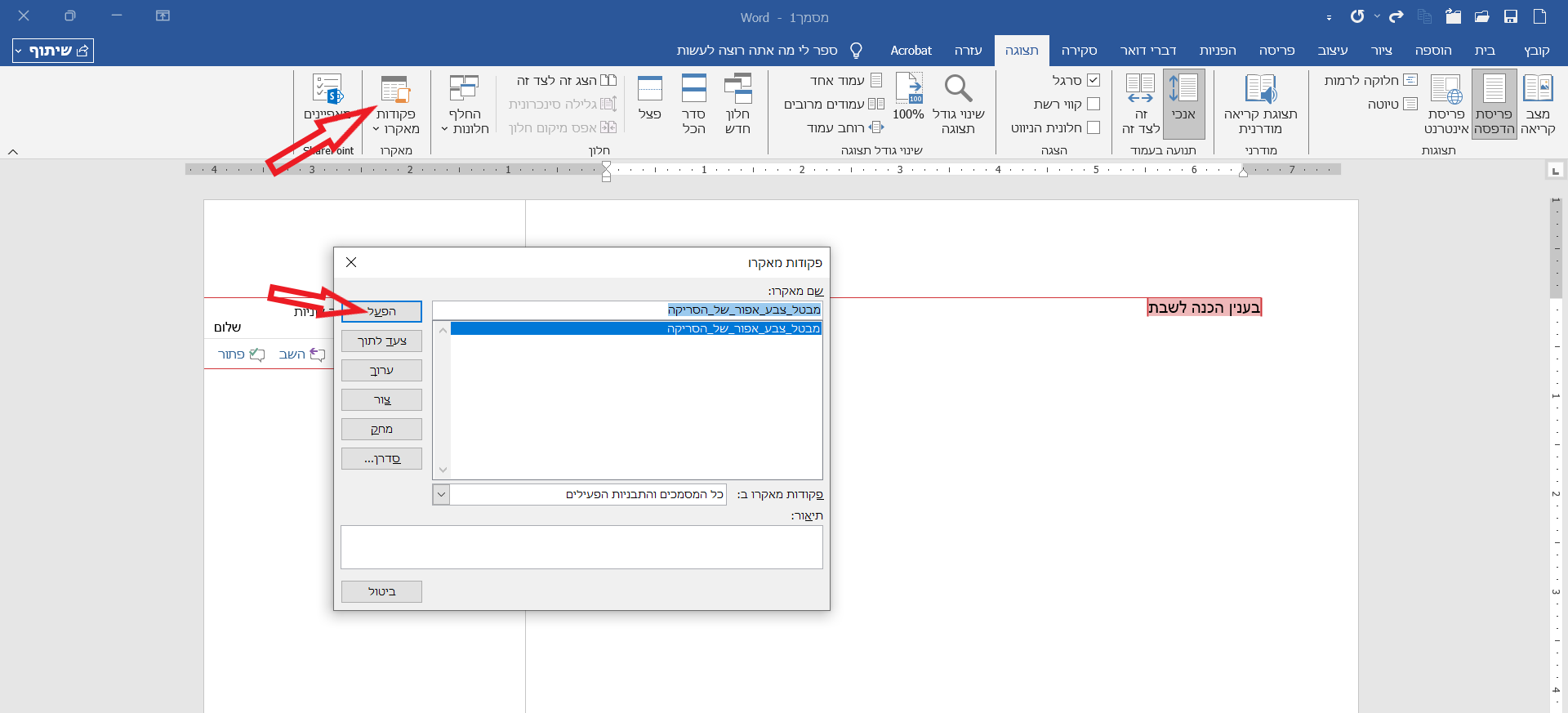This screenshot has width=1568, height=713.
Task: Select the Side to Side (צד לצד) icon
Action: [1140, 90]
